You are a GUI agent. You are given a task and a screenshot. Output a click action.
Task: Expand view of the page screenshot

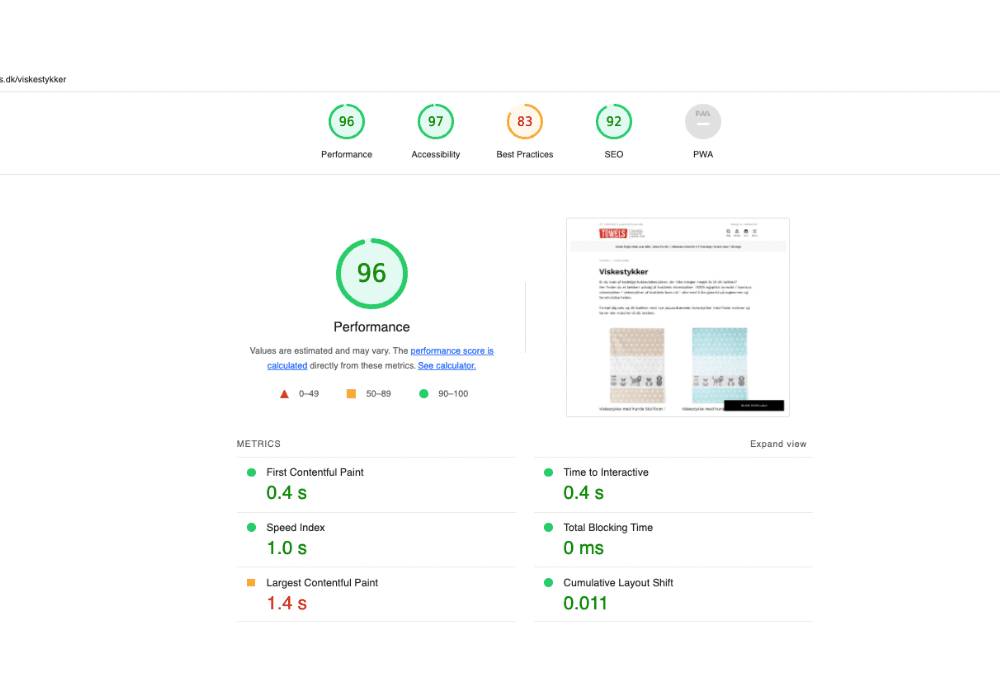pyautogui.click(x=778, y=443)
